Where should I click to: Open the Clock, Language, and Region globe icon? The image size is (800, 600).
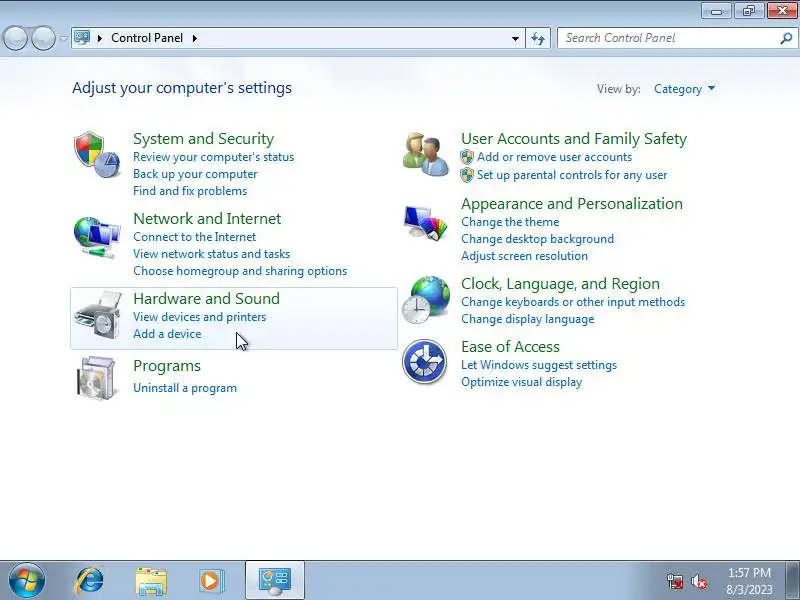(426, 299)
